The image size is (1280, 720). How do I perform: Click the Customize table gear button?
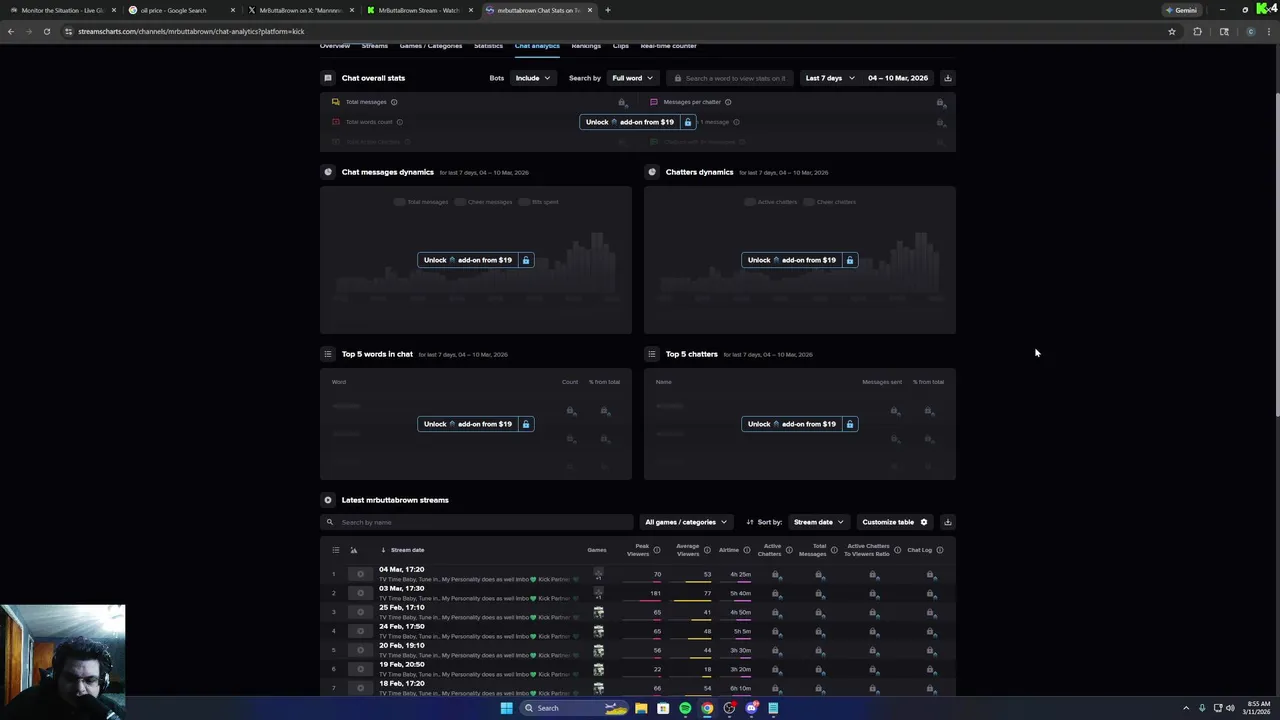tap(895, 522)
